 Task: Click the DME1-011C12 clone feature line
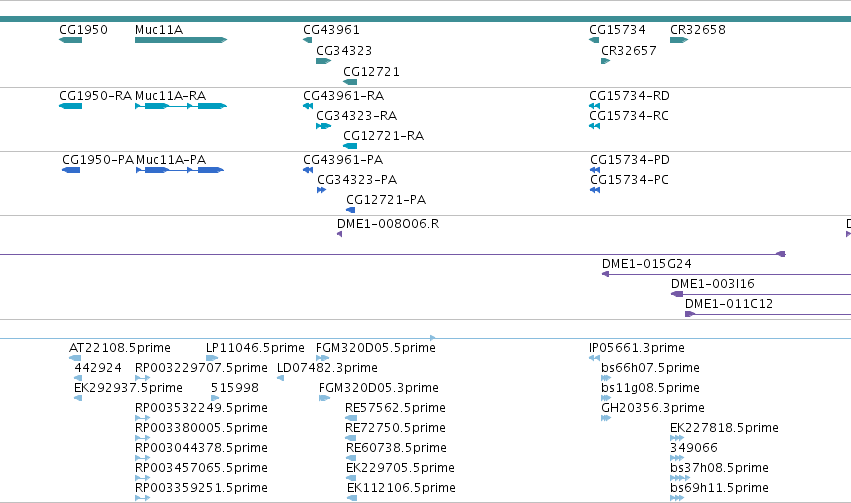(x=768, y=314)
